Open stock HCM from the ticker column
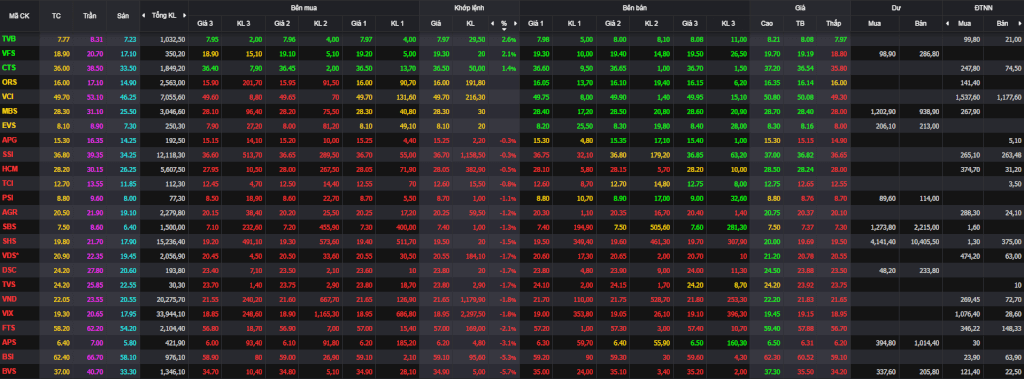 [x=10, y=169]
